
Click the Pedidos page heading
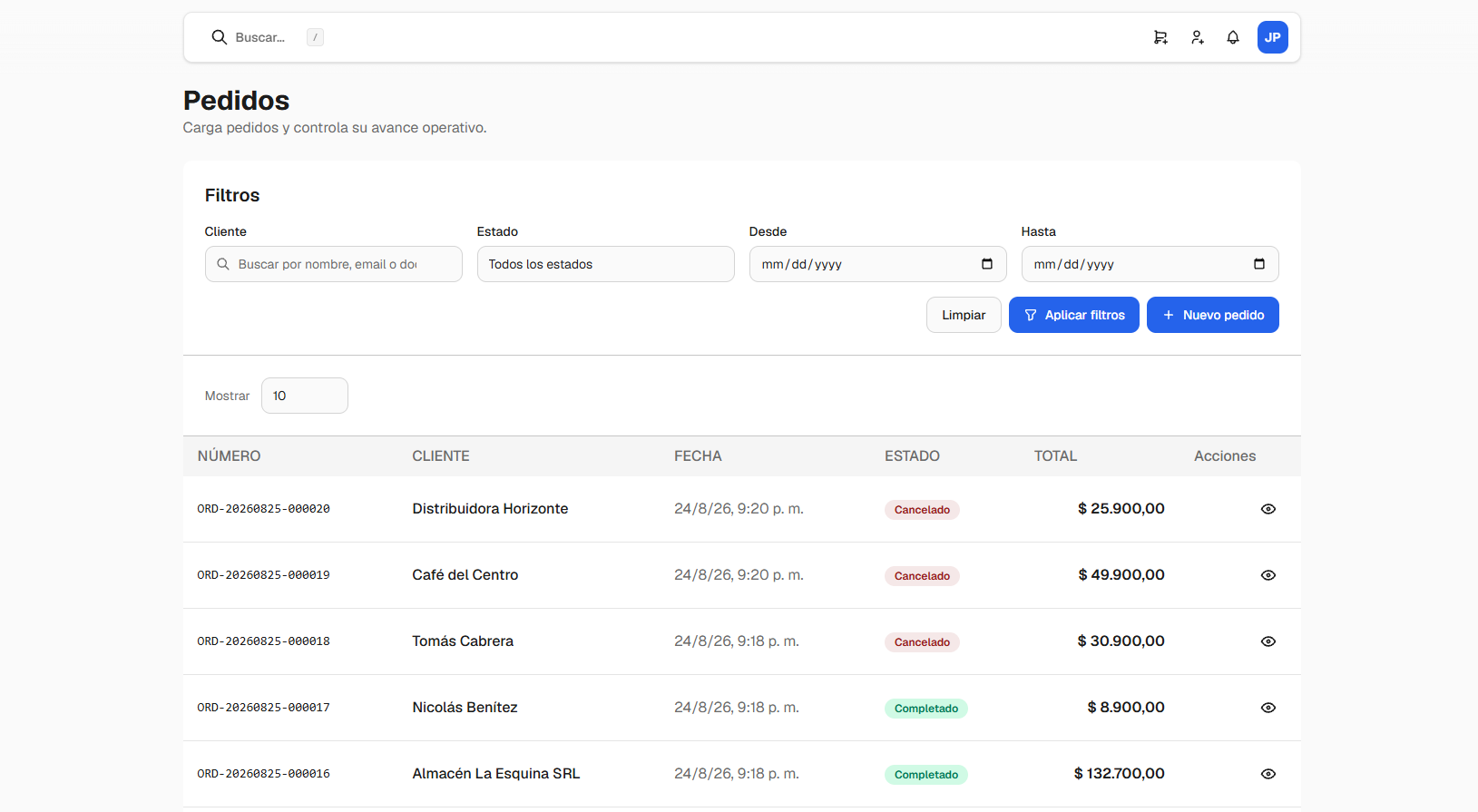click(236, 101)
